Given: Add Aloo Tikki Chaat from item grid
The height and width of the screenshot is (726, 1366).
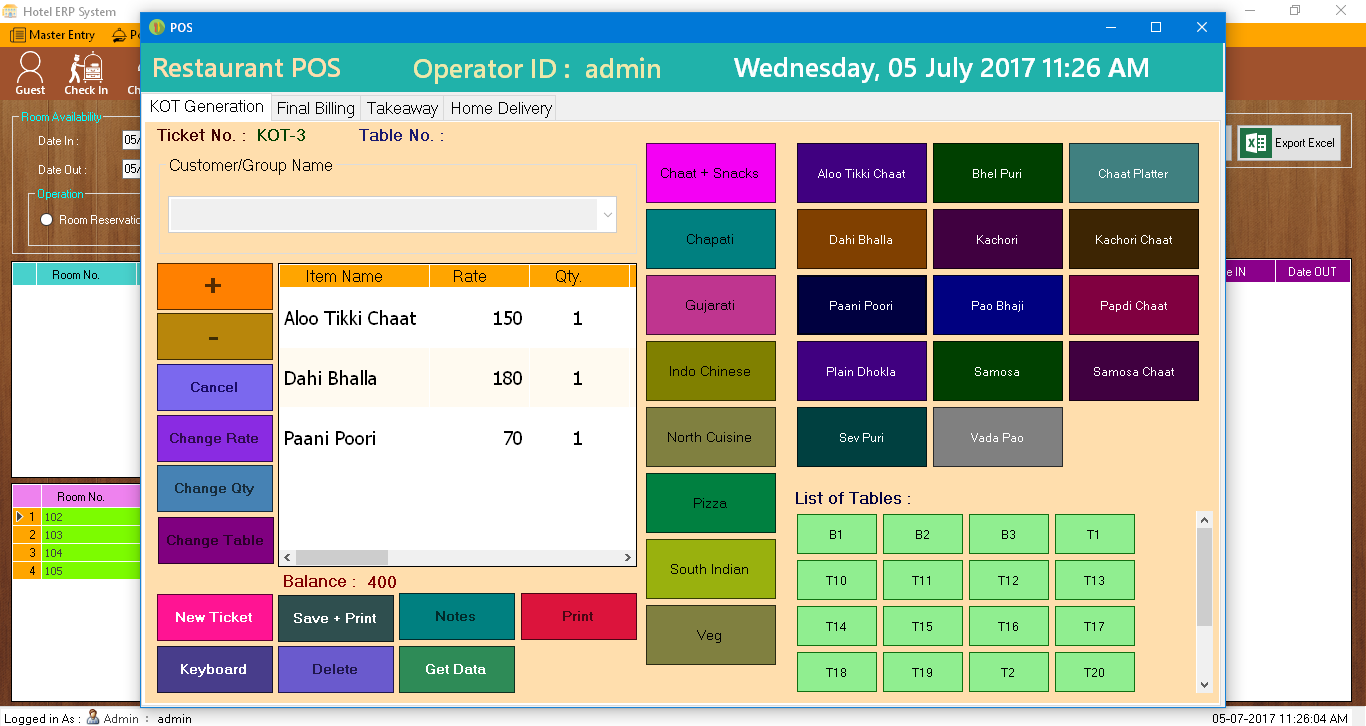Looking at the screenshot, I should pos(862,173).
